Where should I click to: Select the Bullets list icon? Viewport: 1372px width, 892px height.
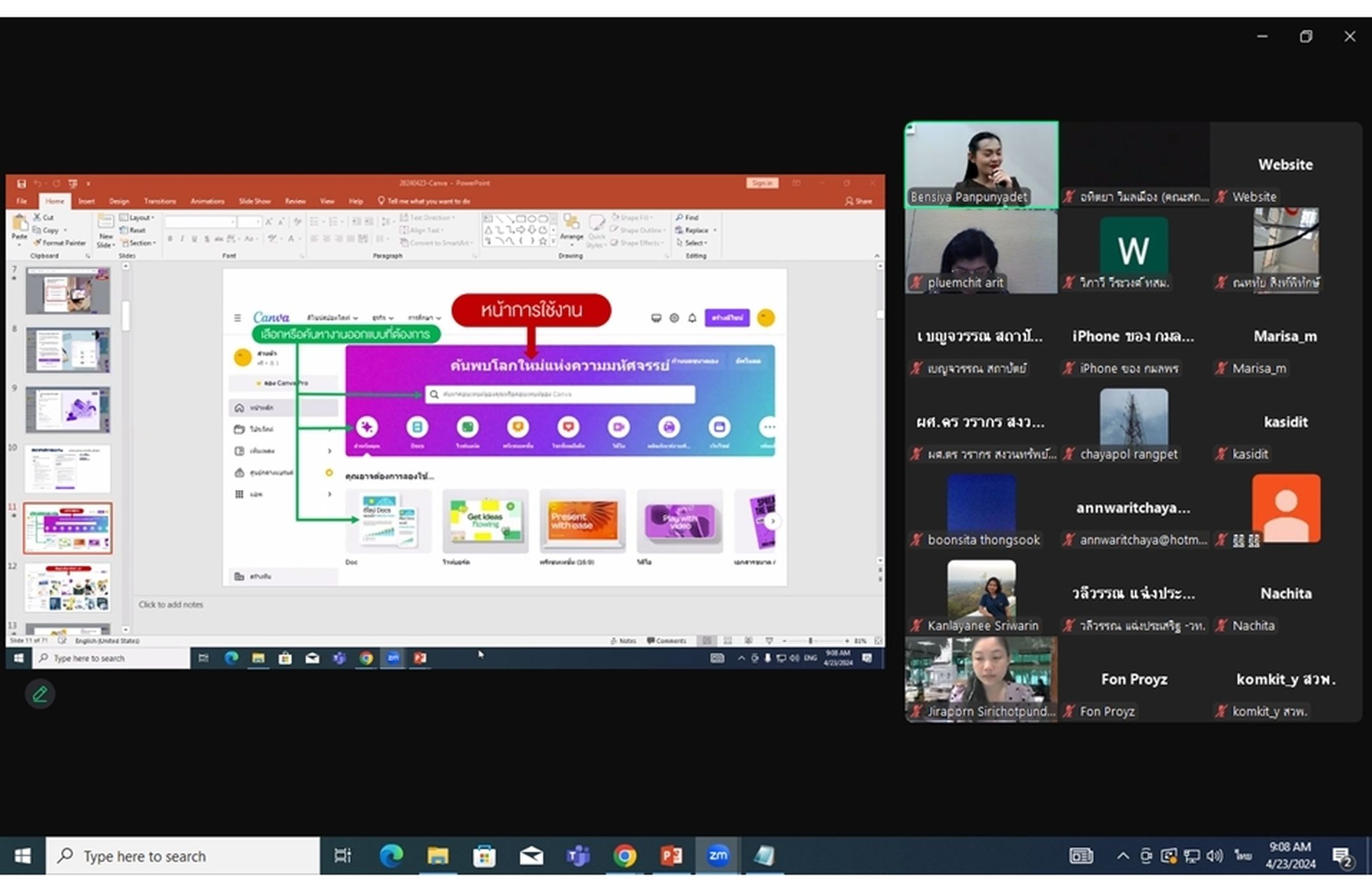click(x=314, y=221)
